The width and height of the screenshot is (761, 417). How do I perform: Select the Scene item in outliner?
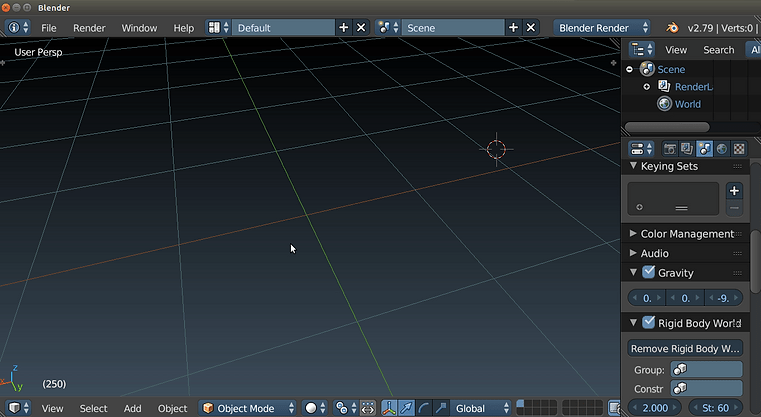671,69
